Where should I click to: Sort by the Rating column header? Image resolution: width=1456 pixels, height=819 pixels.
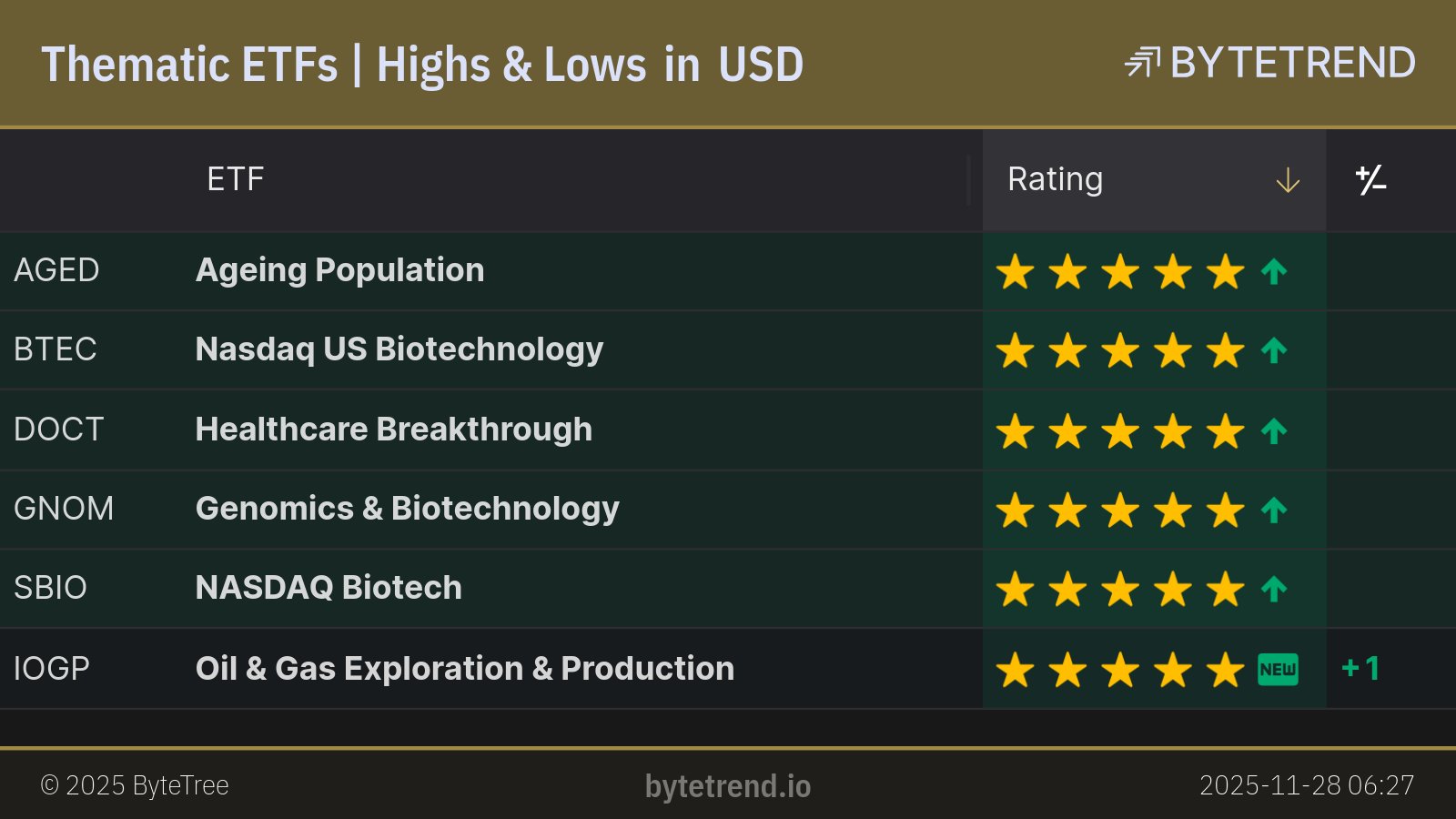[x=1055, y=179]
